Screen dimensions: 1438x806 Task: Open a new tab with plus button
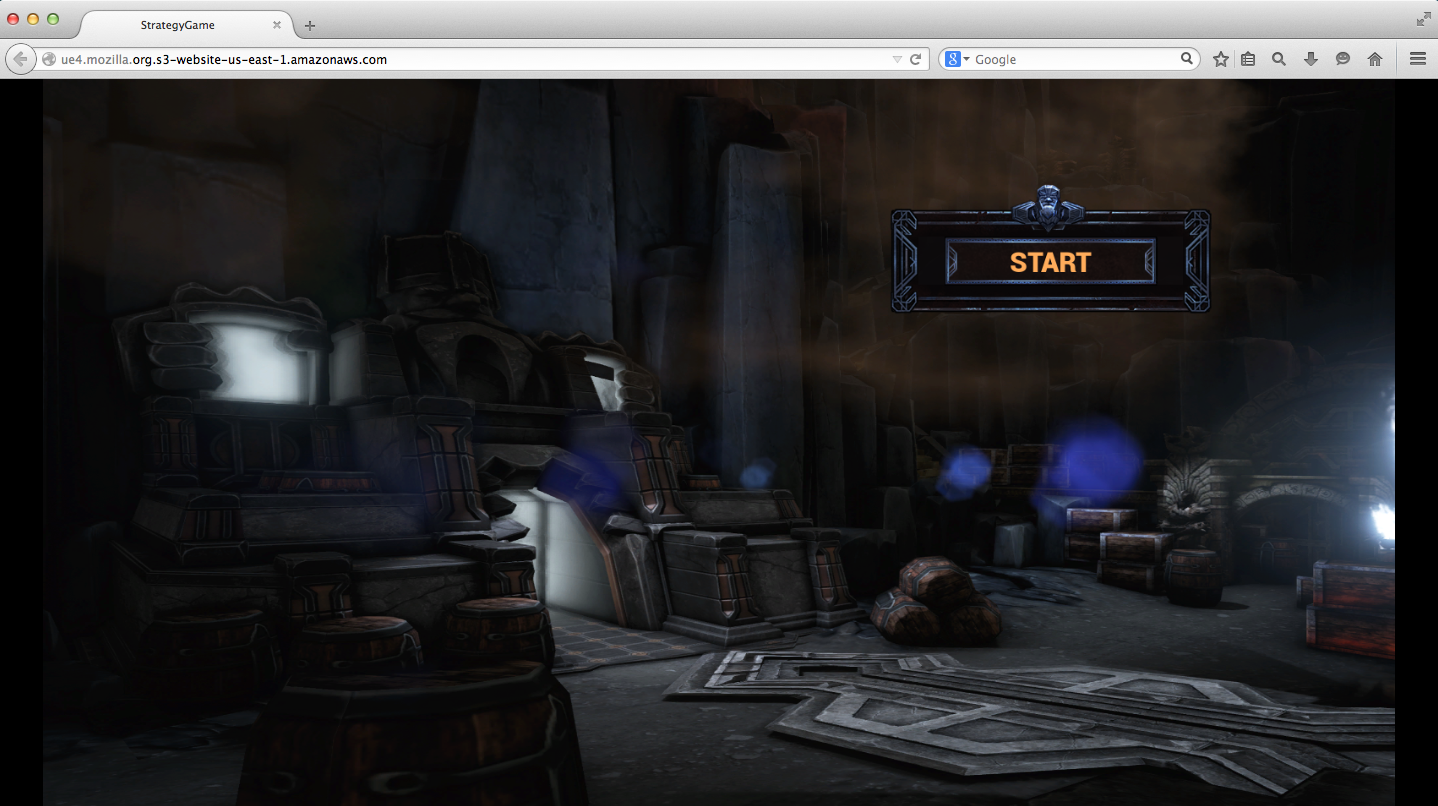click(310, 25)
